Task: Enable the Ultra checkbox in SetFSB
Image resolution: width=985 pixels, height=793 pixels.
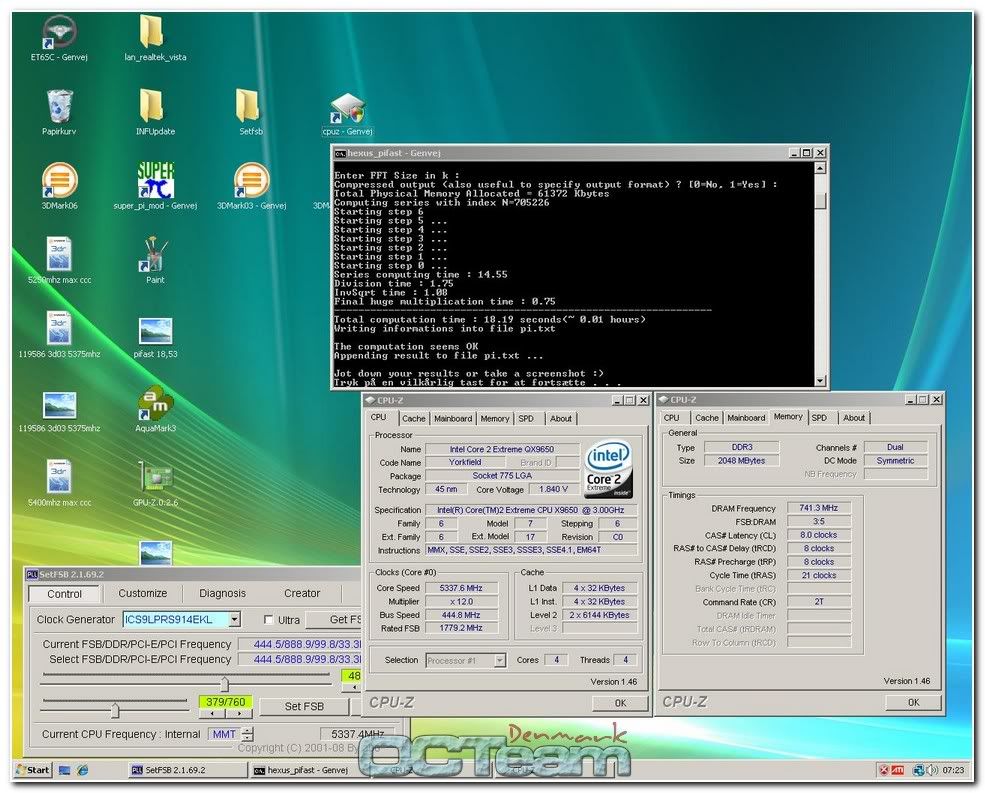Action: click(x=268, y=620)
